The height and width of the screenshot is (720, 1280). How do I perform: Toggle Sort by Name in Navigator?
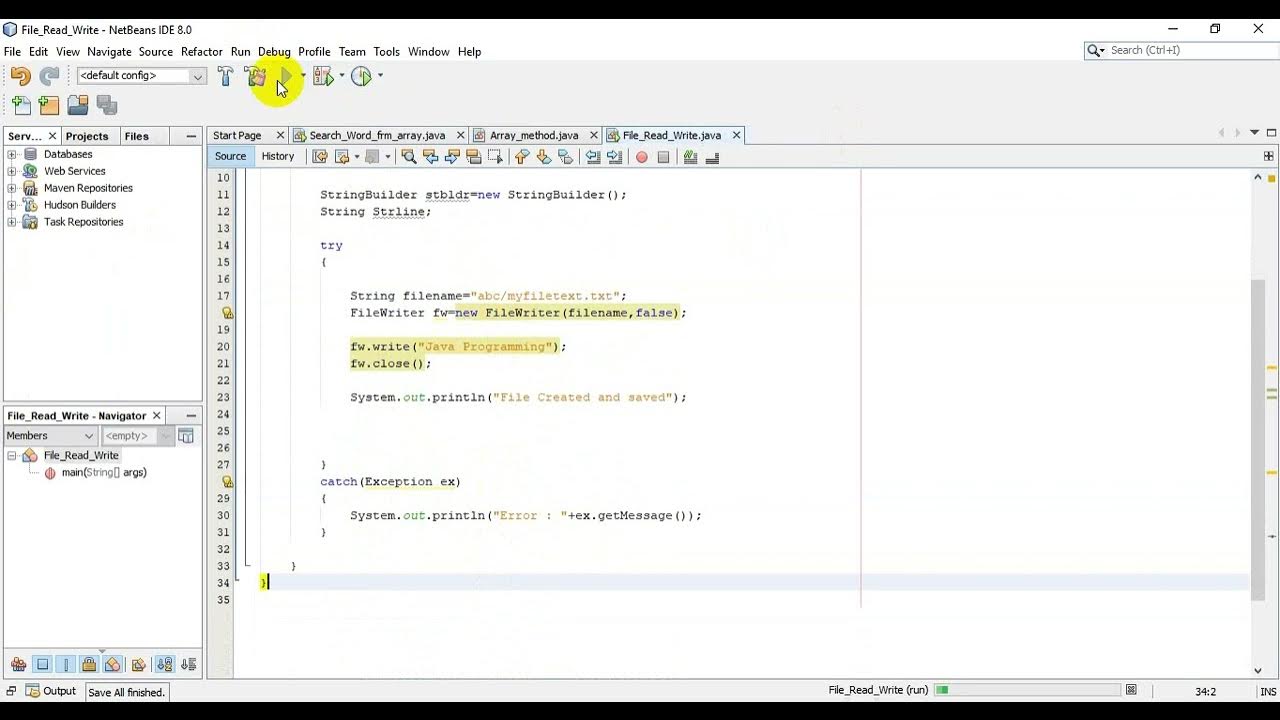click(x=165, y=664)
